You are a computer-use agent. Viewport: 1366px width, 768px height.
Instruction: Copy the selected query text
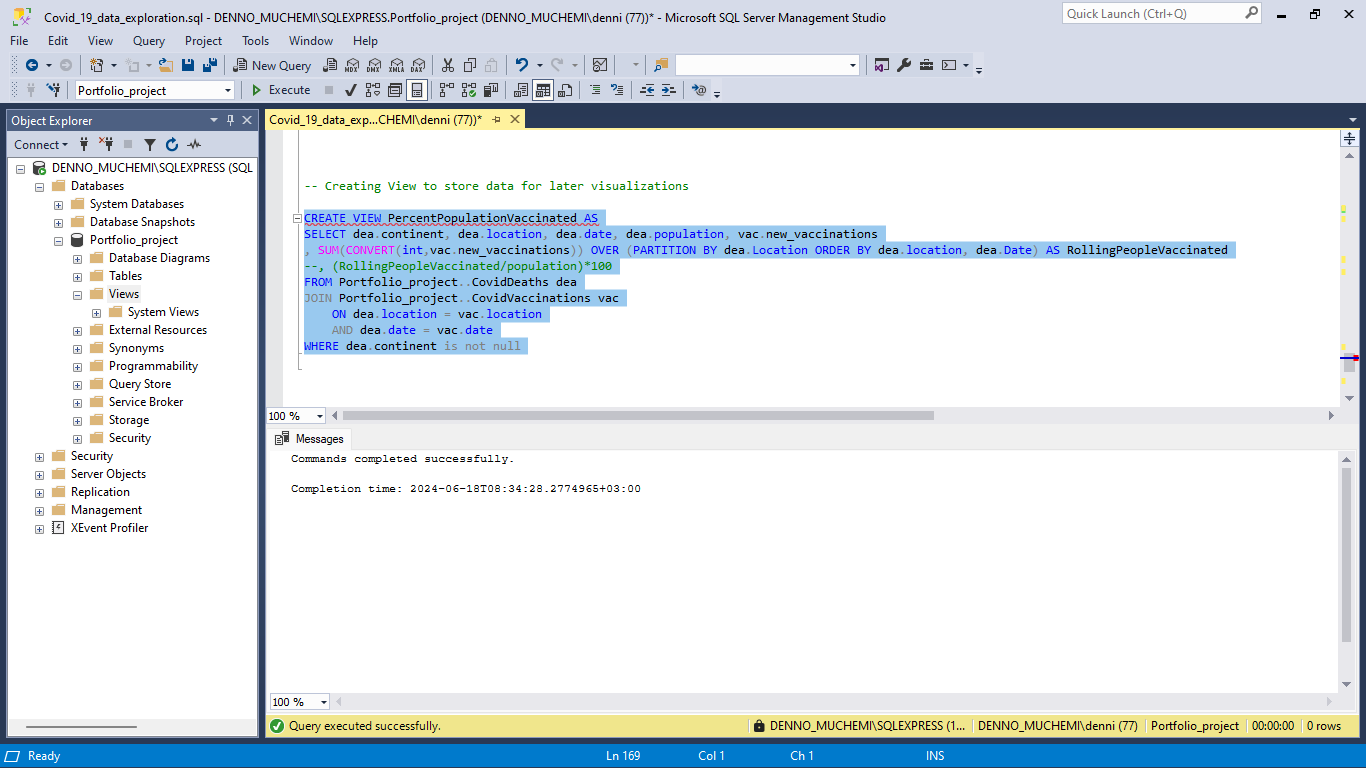pos(469,65)
